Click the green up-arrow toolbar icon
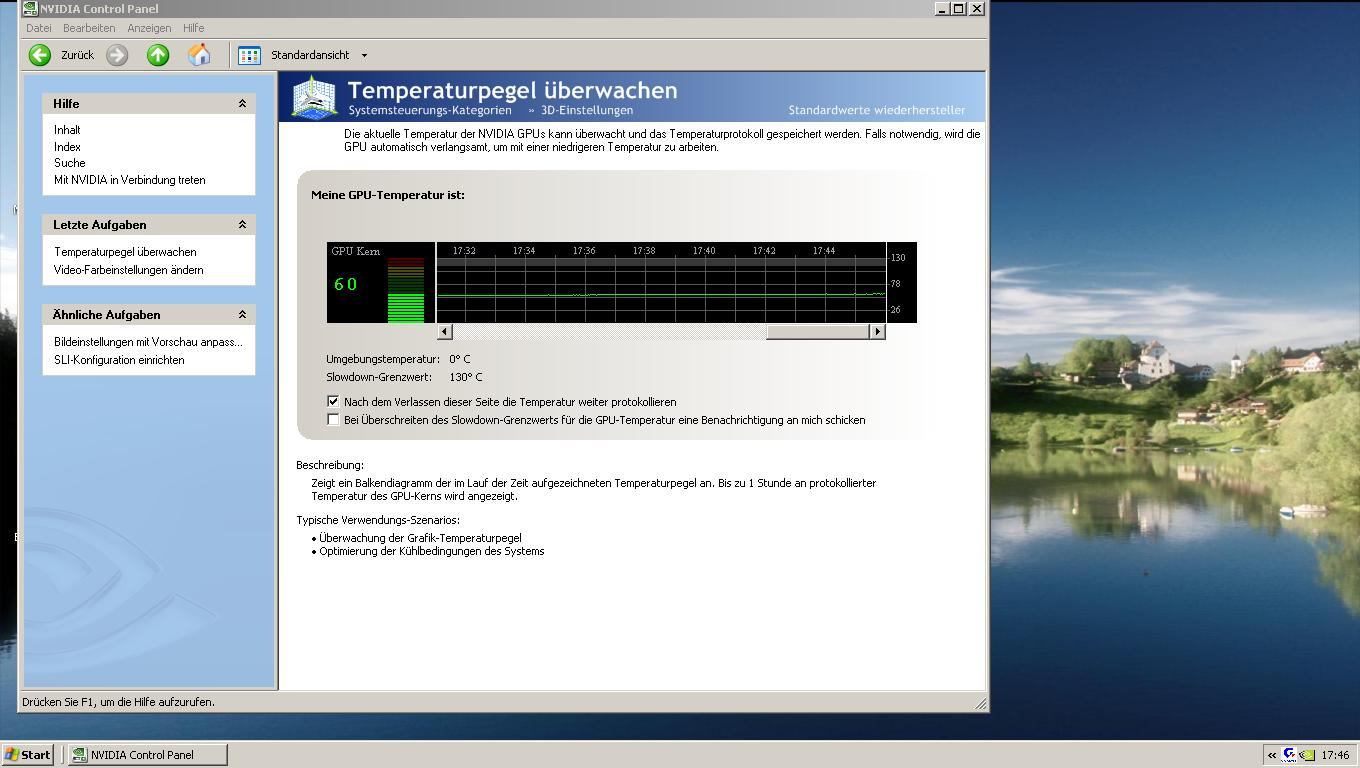 pyautogui.click(x=158, y=55)
